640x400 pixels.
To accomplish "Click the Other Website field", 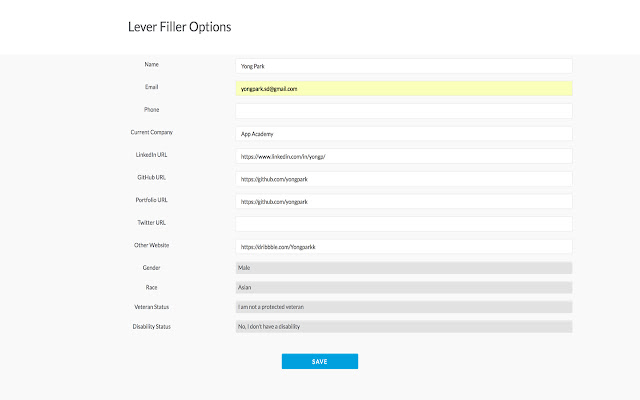I will click(403, 246).
